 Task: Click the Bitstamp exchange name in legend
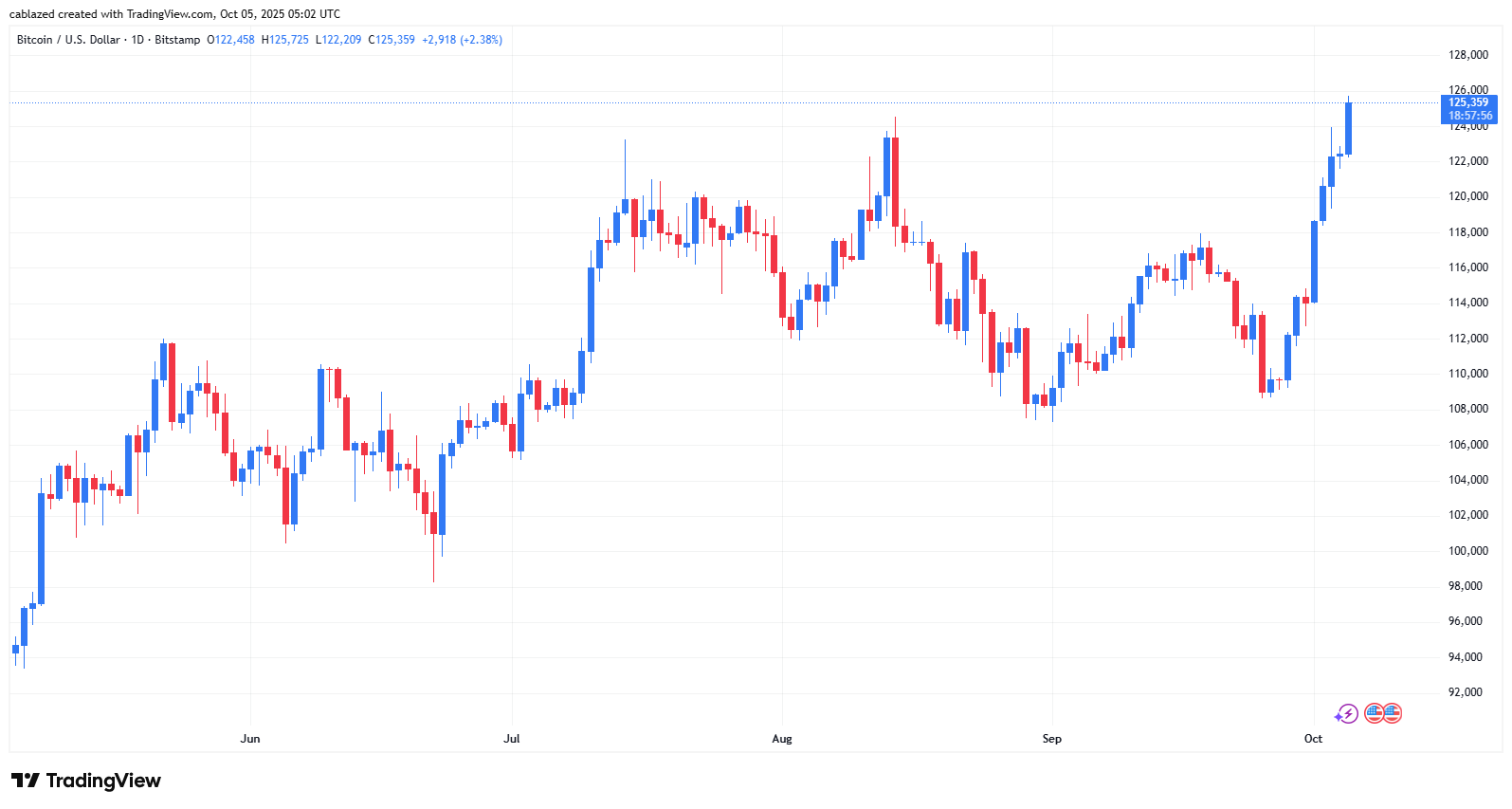[177, 40]
